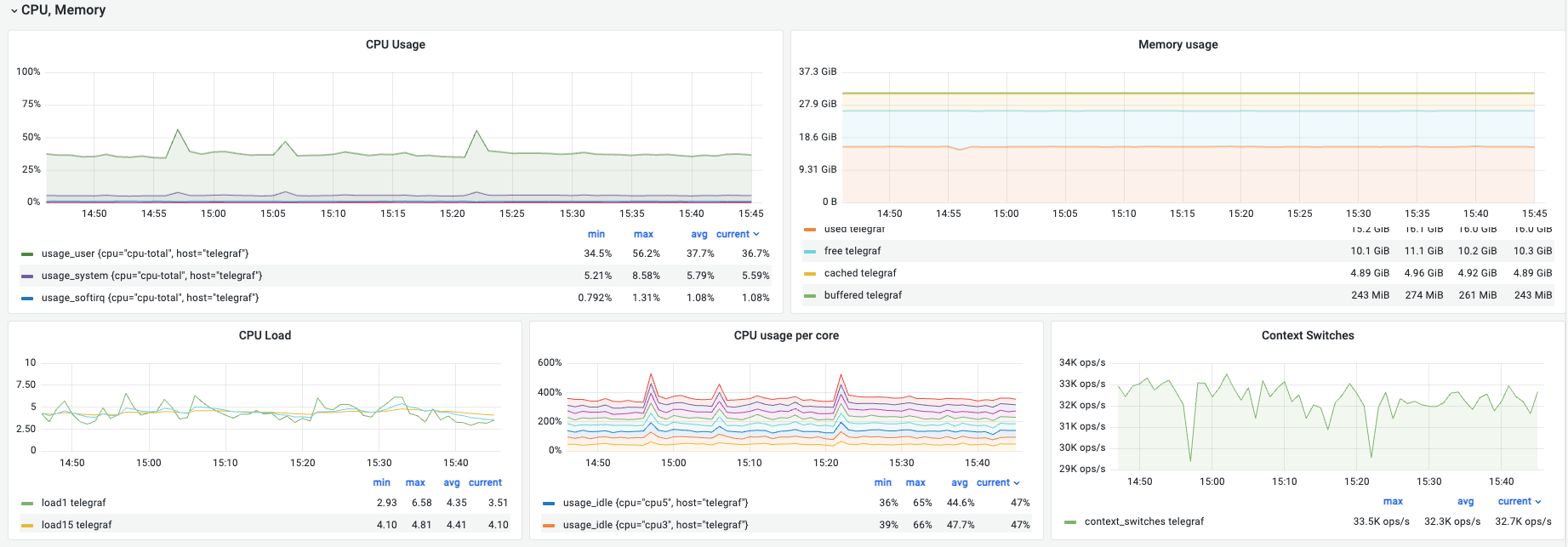
Task: Click the cached telegraf yellow color indicator
Action: [810, 273]
